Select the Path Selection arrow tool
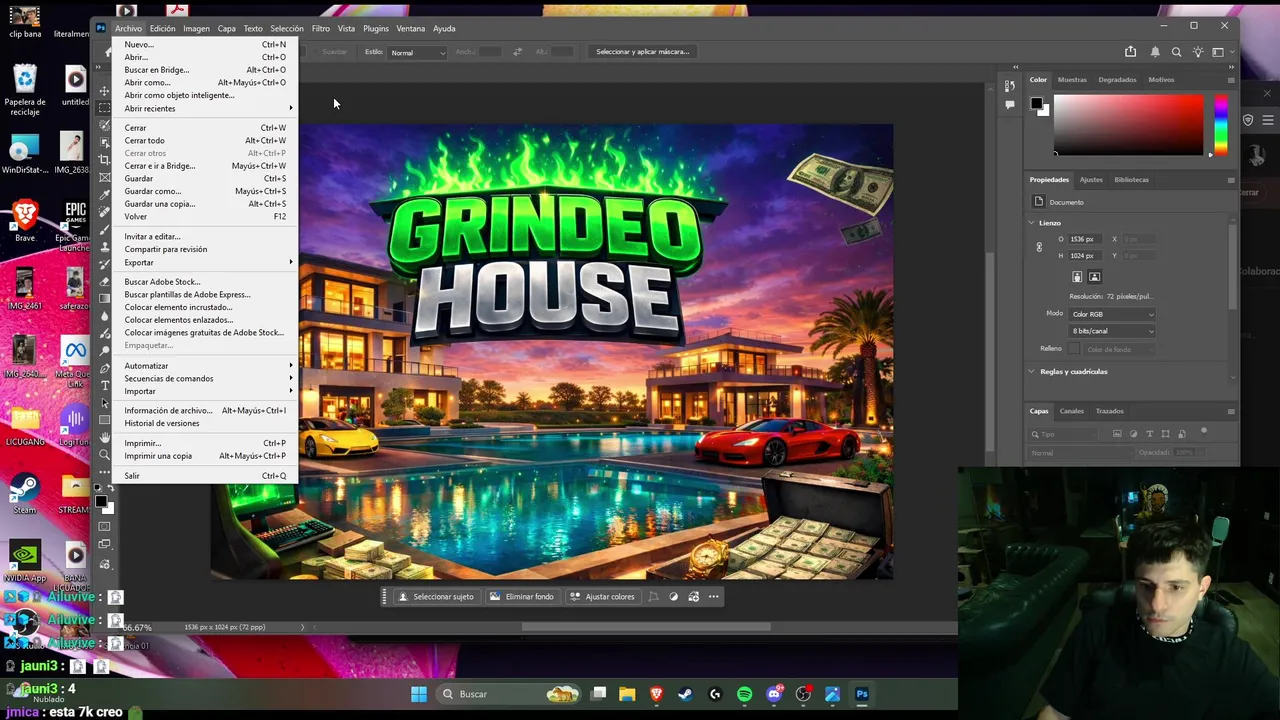The height and width of the screenshot is (720, 1280). click(x=105, y=403)
